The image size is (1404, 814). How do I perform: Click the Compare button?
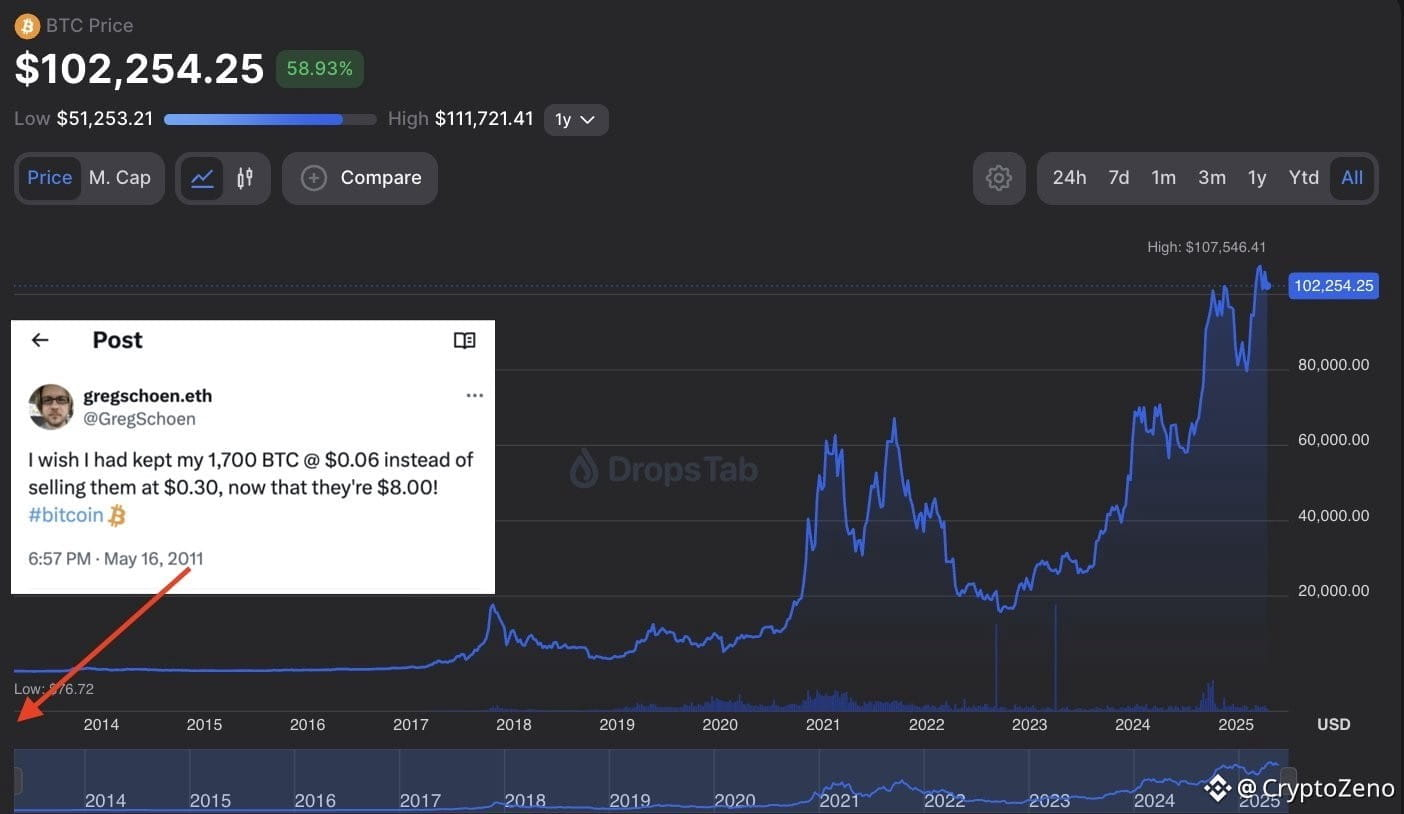tap(360, 178)
